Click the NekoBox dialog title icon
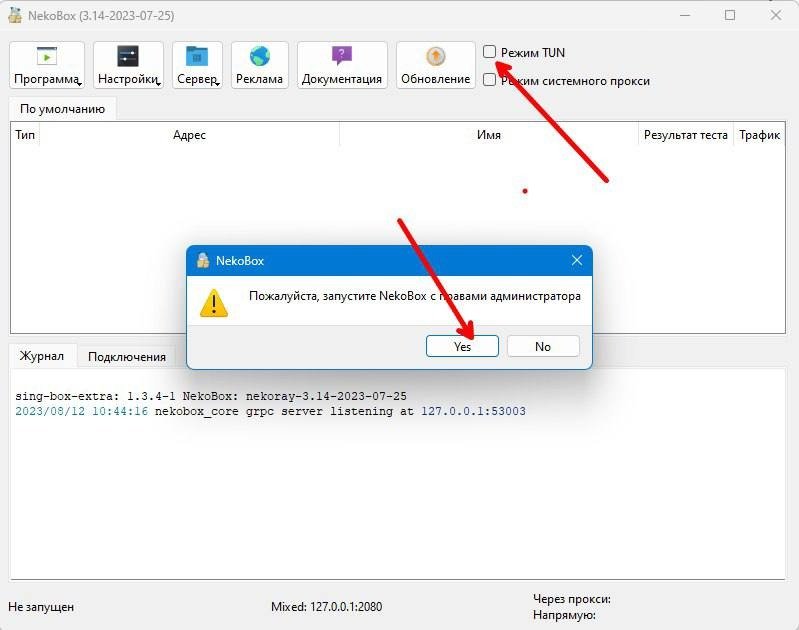Image resolution: width=799 pixels, height=630 pixels. (203, 260)
